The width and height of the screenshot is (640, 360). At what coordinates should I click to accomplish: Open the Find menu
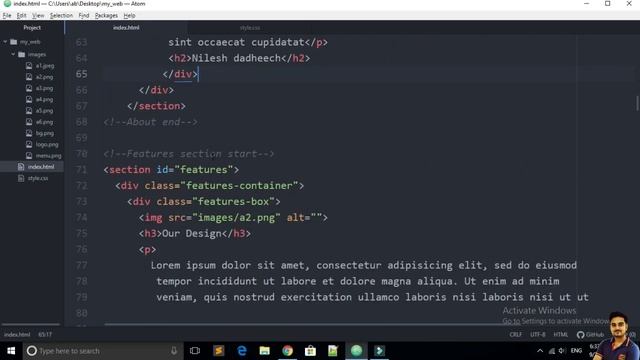tap(84, 16)
